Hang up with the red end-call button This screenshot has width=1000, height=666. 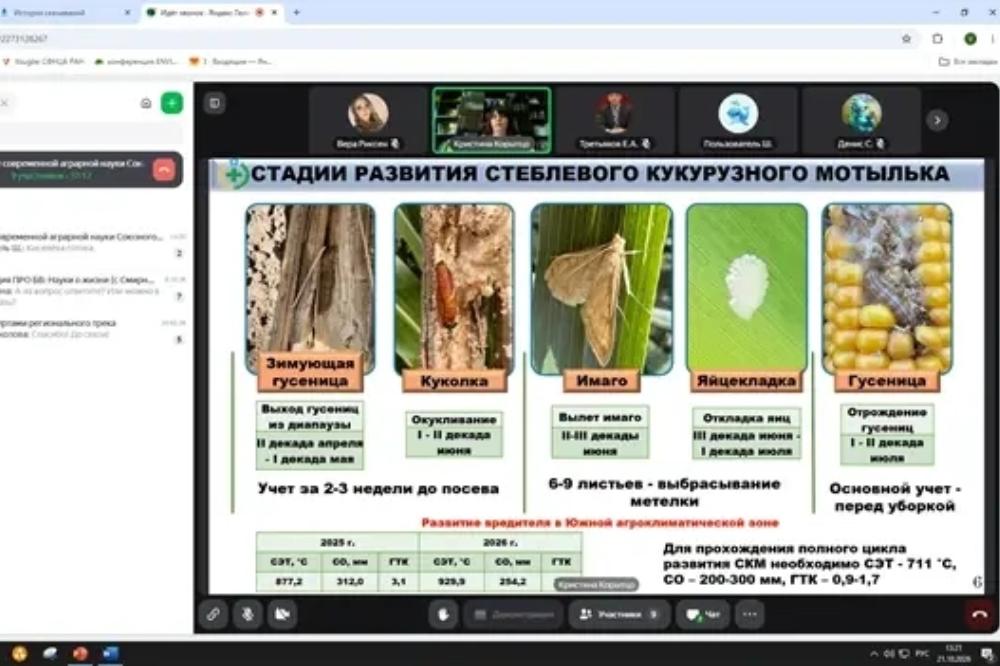click(980, 614)
